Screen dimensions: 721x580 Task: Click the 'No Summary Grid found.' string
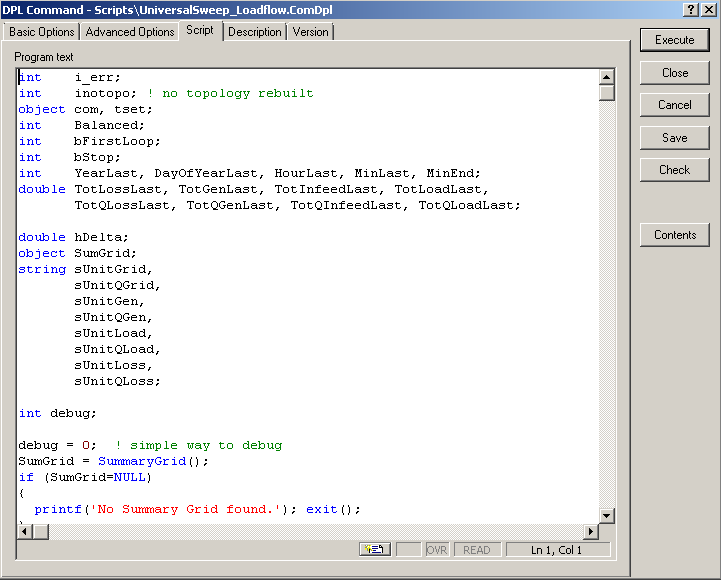click(x=186, y=510)
